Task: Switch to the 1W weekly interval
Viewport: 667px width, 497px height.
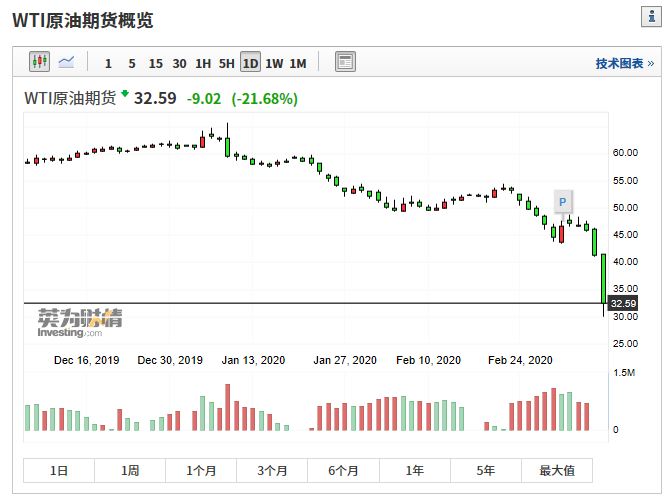Action: click(x=274, y=63)
